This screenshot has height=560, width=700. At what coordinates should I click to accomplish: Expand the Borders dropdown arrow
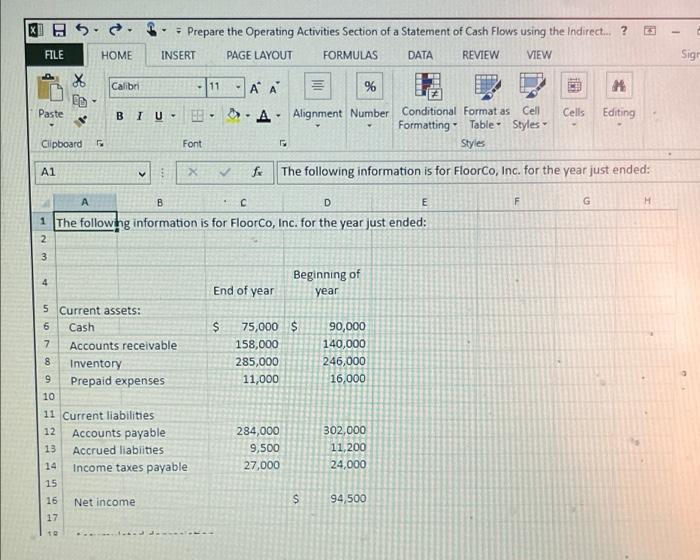(x=212, y=116)
